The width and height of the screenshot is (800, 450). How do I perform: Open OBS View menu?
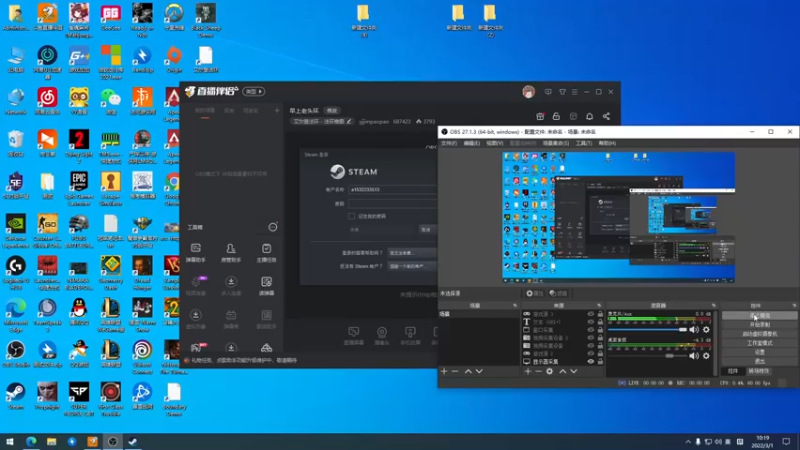point(494,143)
